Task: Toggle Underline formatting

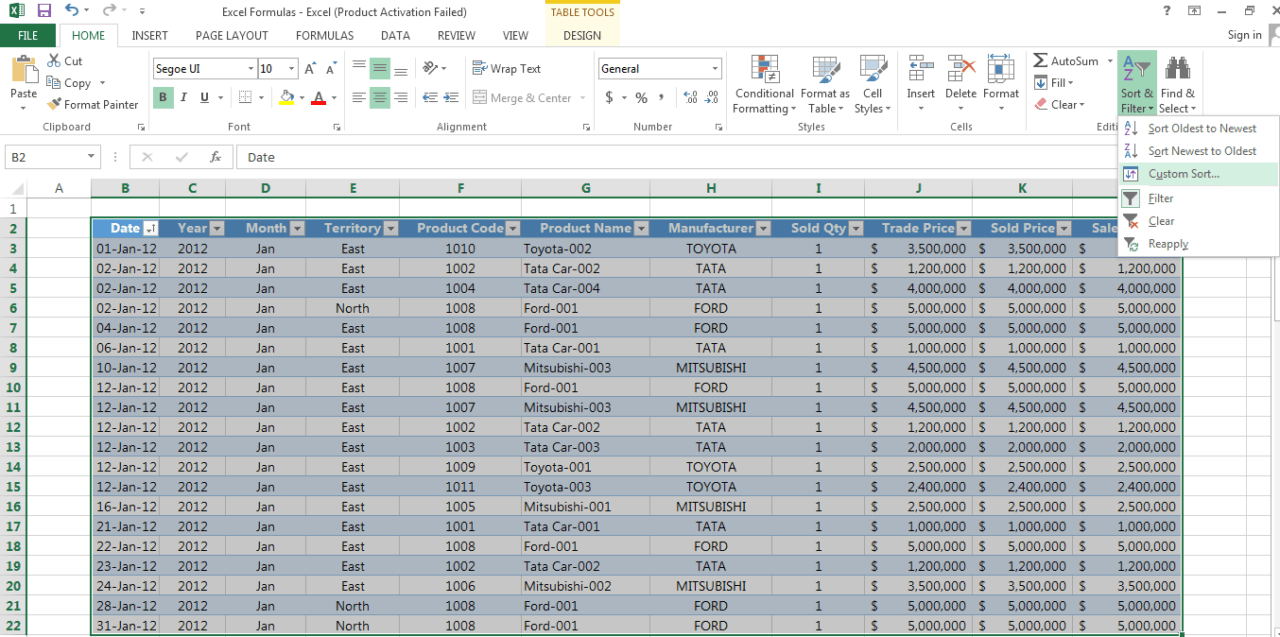Action: 205,98
